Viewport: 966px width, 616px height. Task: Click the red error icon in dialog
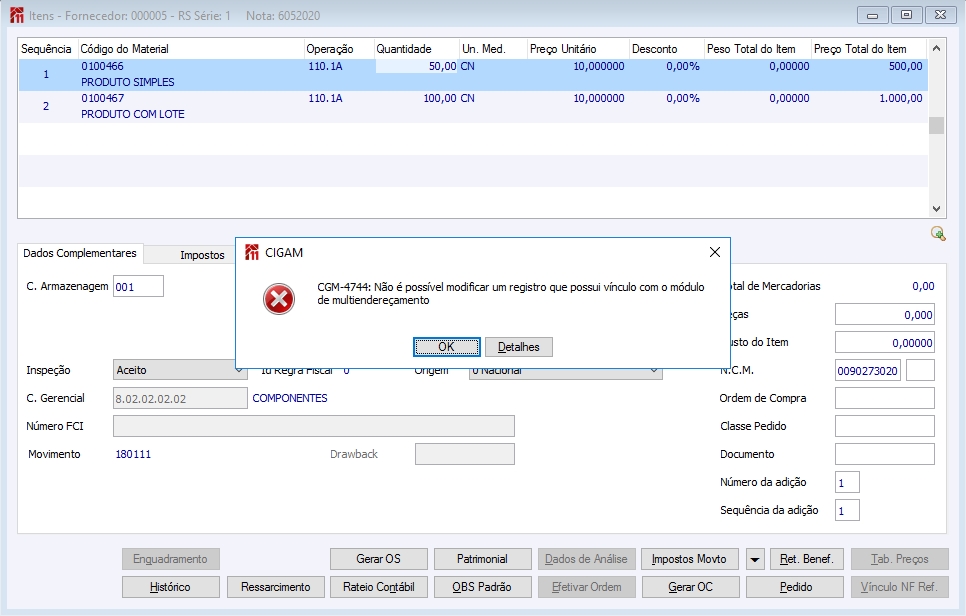tap(279, 299)
